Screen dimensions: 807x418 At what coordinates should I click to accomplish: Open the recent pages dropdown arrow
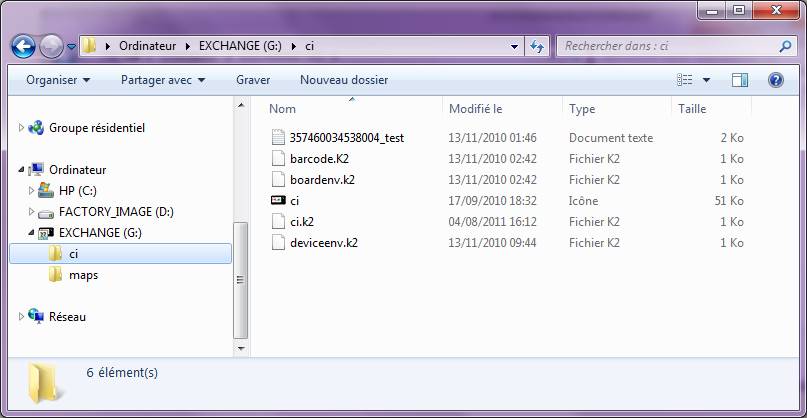pyautogui.click(x=72, y=47)
